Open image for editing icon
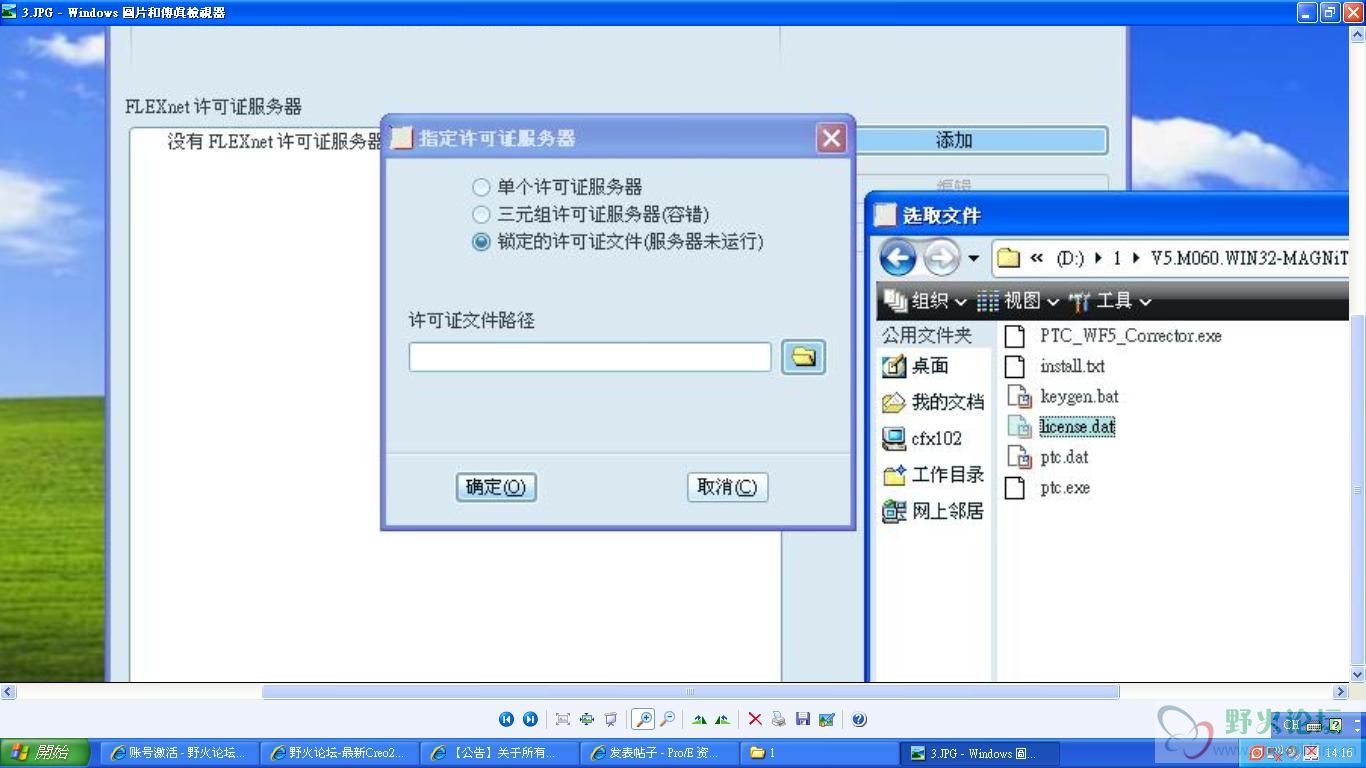Viewport: 1366px width, 768px height. [827, 719]
